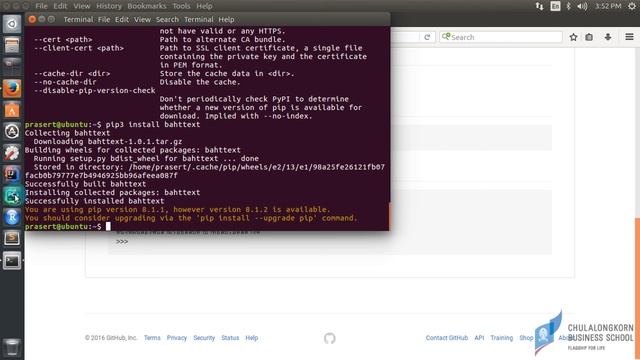640x360 pixels.
Task: Open the Ubuntu Dash search launcher icon
Action: [x=12, y=24]
